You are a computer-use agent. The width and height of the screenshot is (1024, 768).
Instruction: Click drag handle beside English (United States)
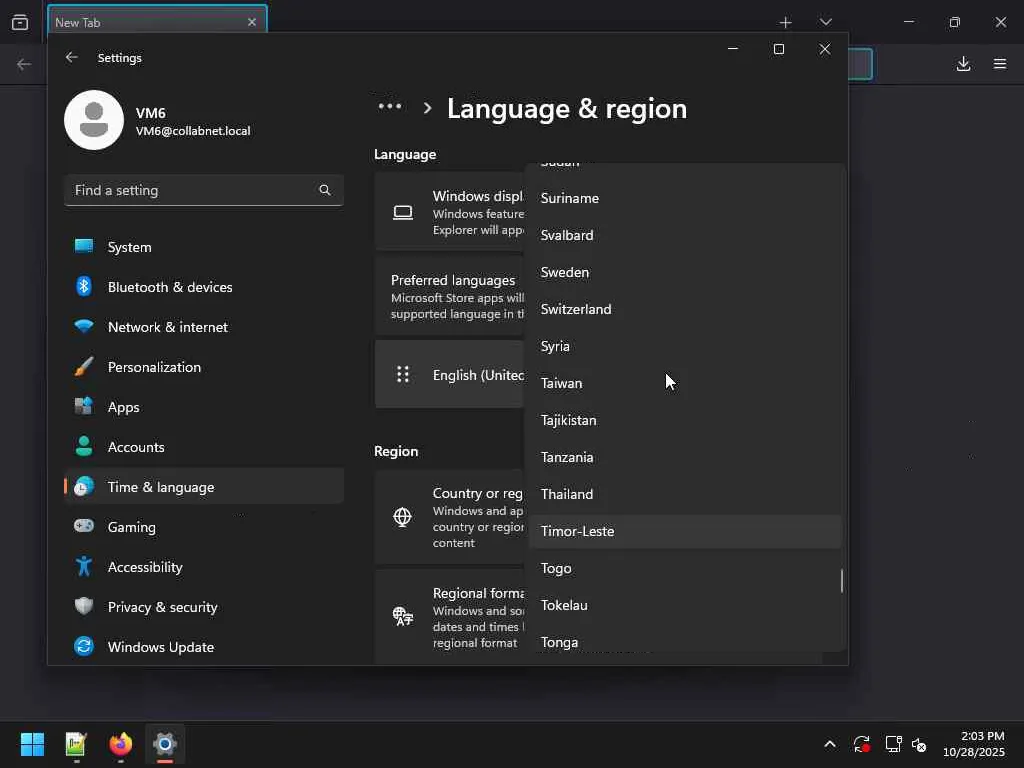point(403,374)
